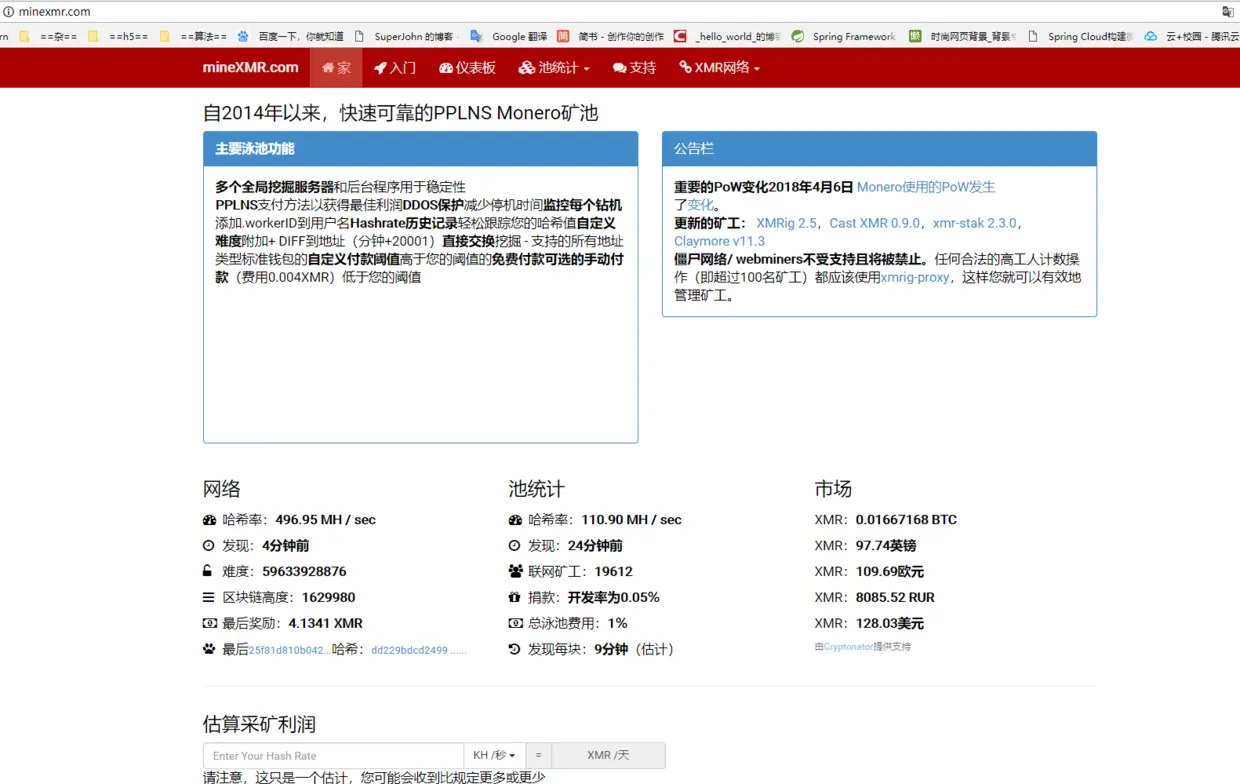Click the 估算采矿利润 heading
The image size is (1240, 784).
click(x=259, y=724)
